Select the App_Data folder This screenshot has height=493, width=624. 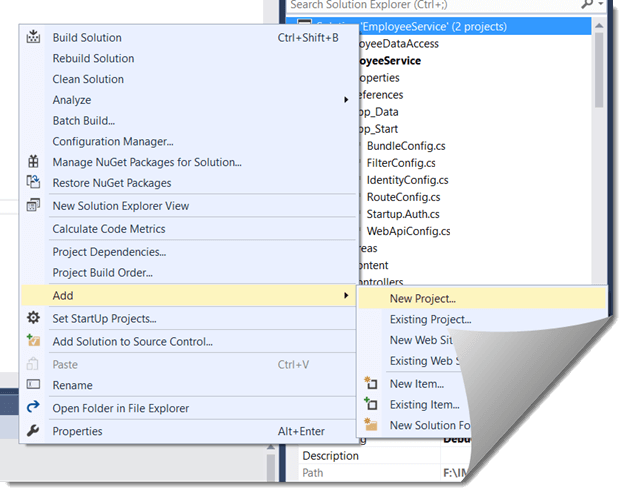pos(378,112)
